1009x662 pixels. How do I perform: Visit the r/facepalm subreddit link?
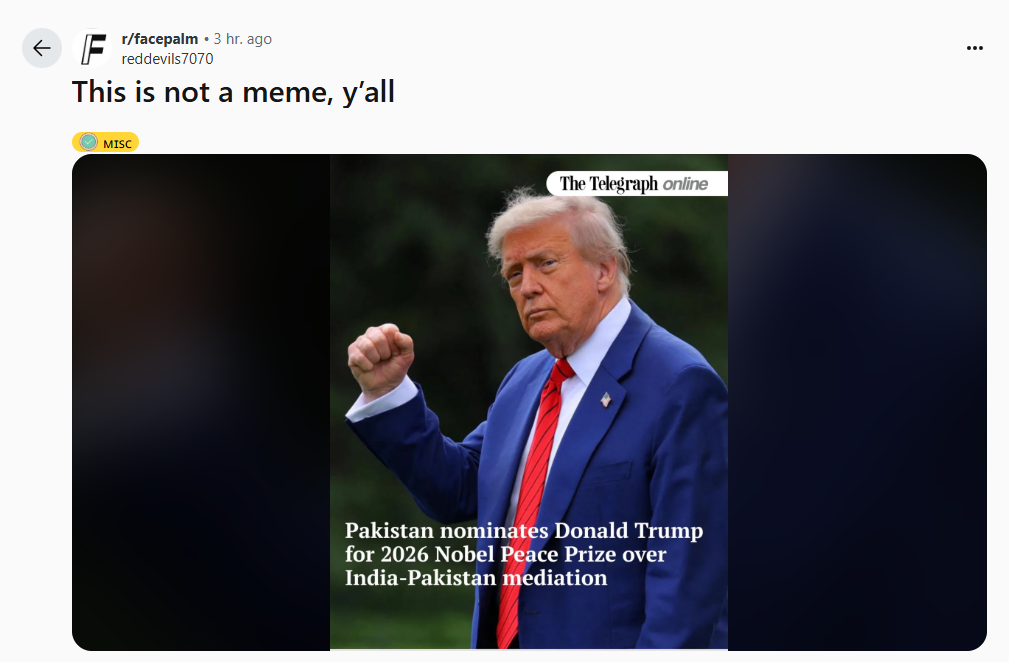(160, 39)
